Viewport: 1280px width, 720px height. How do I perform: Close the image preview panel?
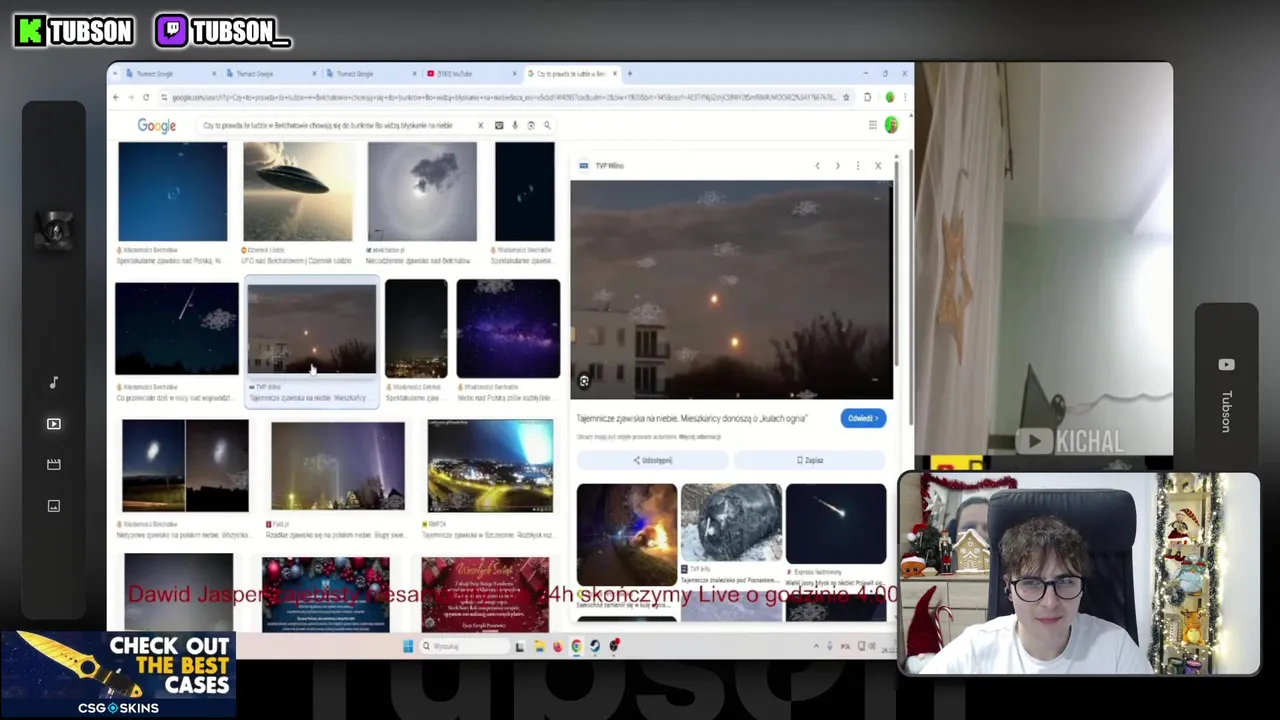click(x=878, y=166)
